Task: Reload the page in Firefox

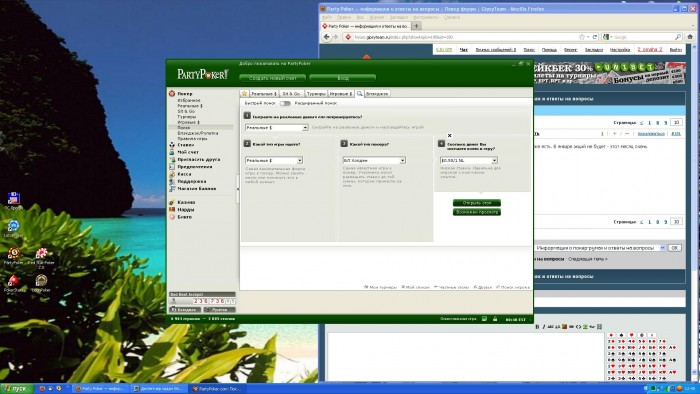Action: coord(595,37)
